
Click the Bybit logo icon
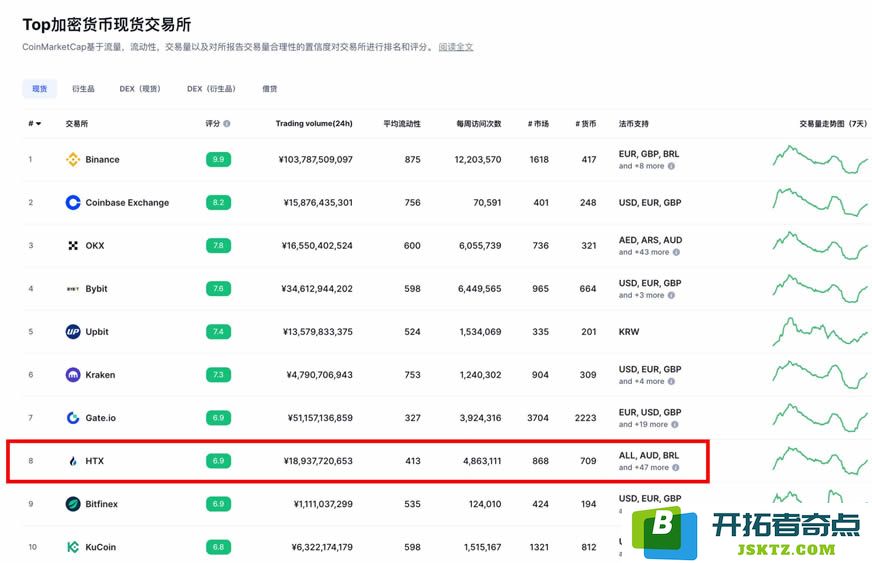click(73, 289)
